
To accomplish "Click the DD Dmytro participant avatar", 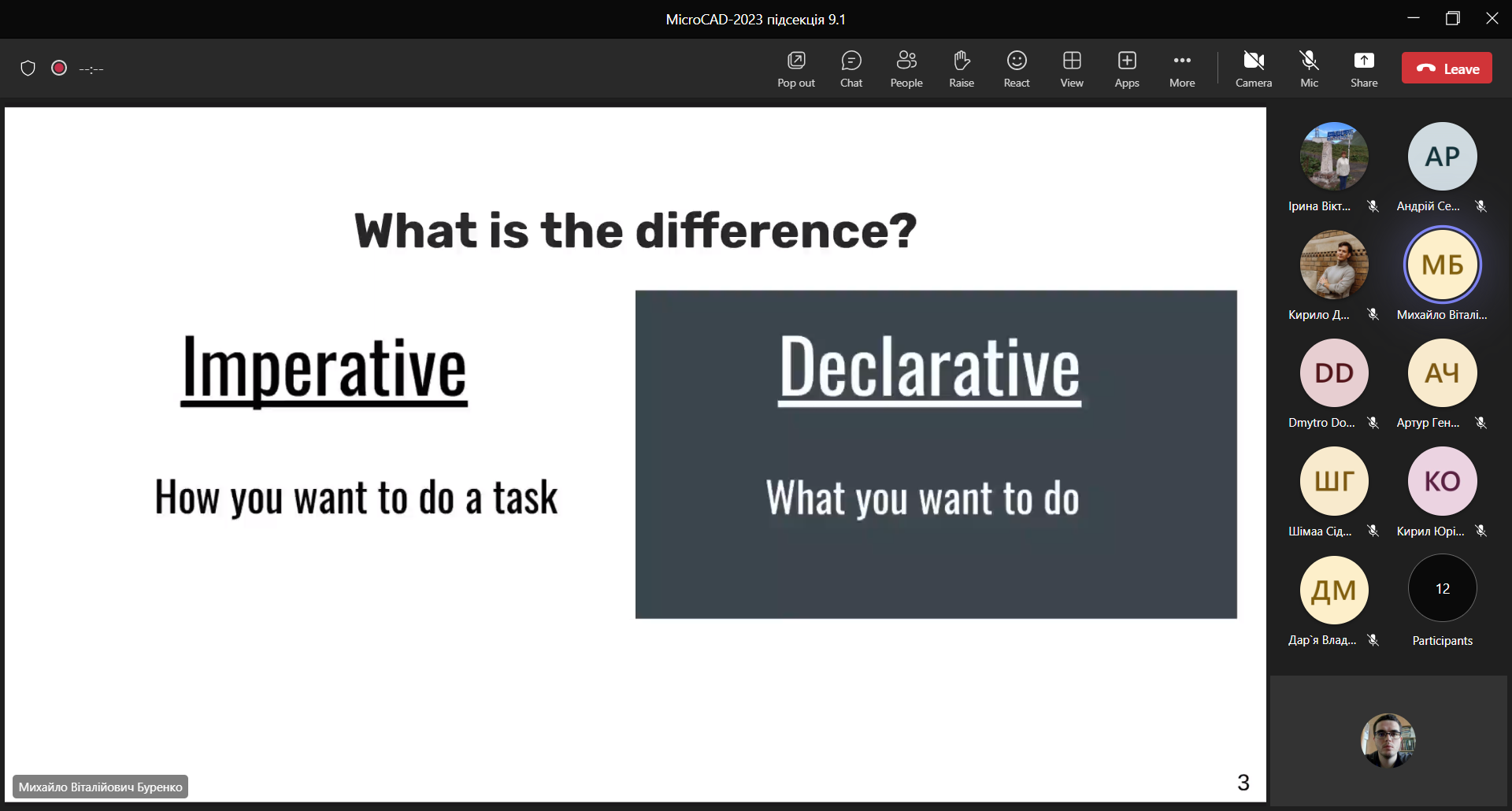I will pos(1334,373).
